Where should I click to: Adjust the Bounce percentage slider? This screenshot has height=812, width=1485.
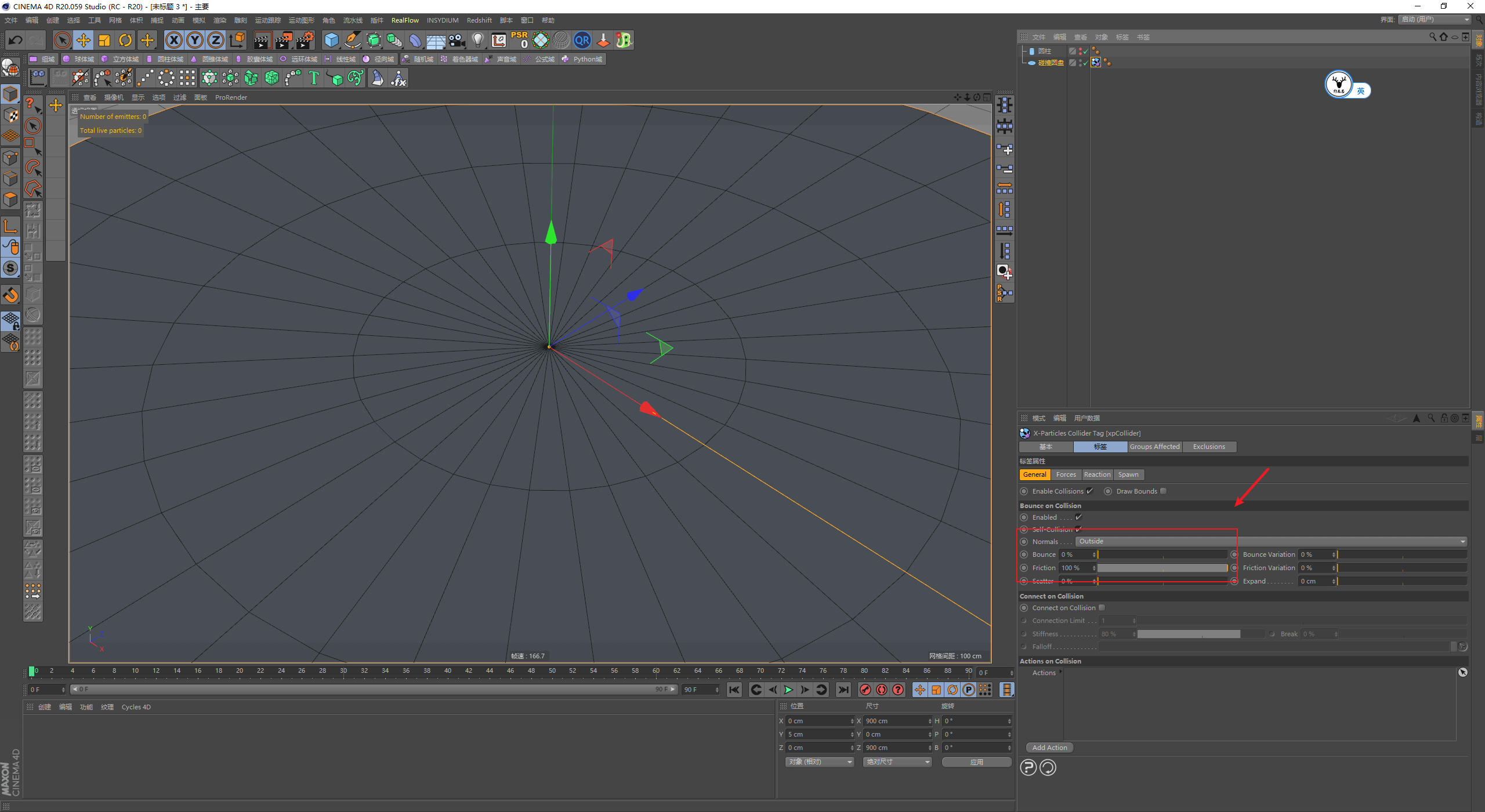coord(1162,555)
